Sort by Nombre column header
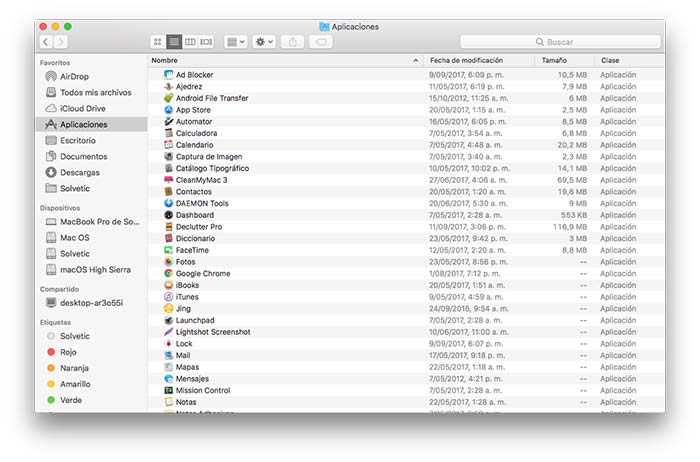Screen dimensions: 700x462 (x=164, y=60)
